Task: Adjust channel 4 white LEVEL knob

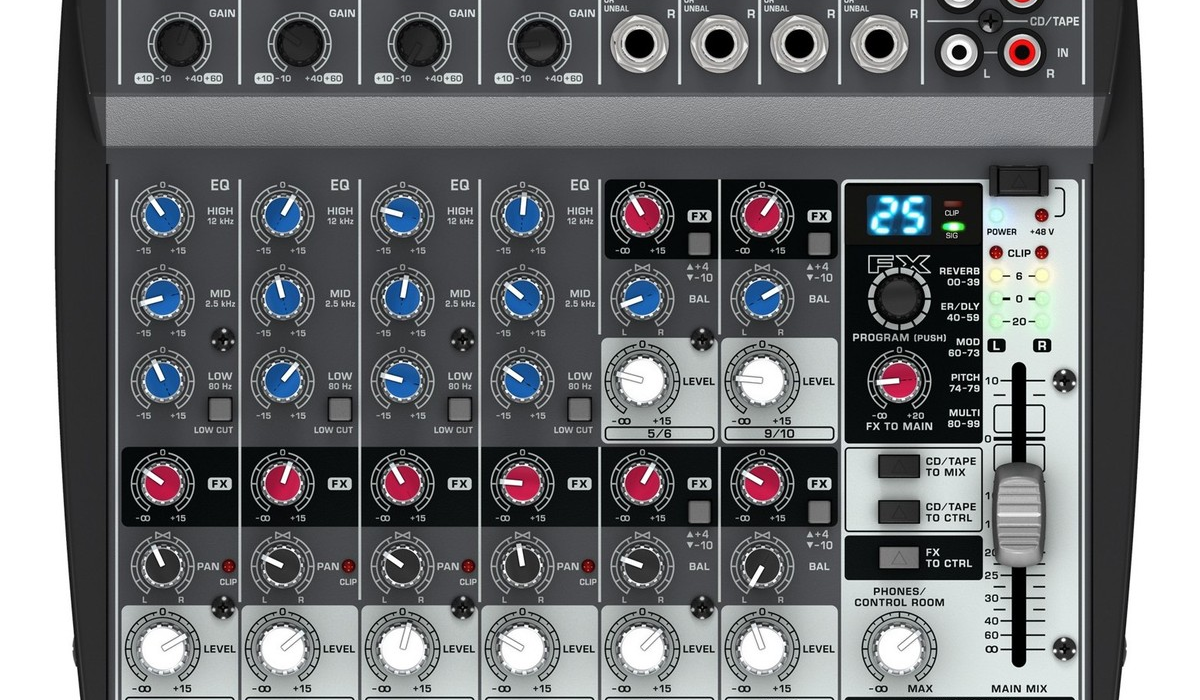Action: pos(521,649)
